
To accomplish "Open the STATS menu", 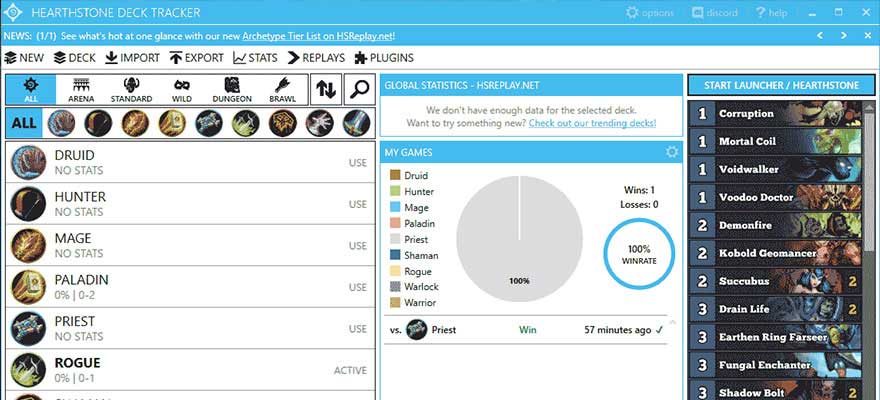I will [255, 58].
